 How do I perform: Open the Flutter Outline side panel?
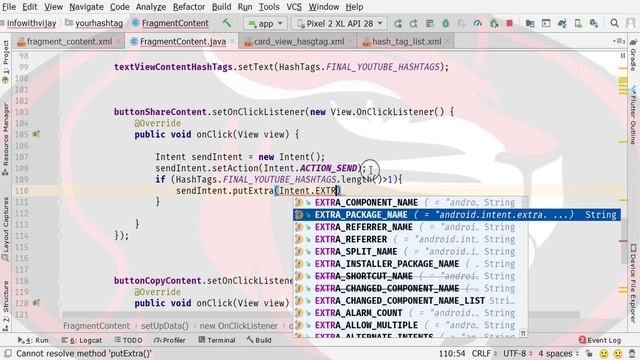click(x=633, y=115)
